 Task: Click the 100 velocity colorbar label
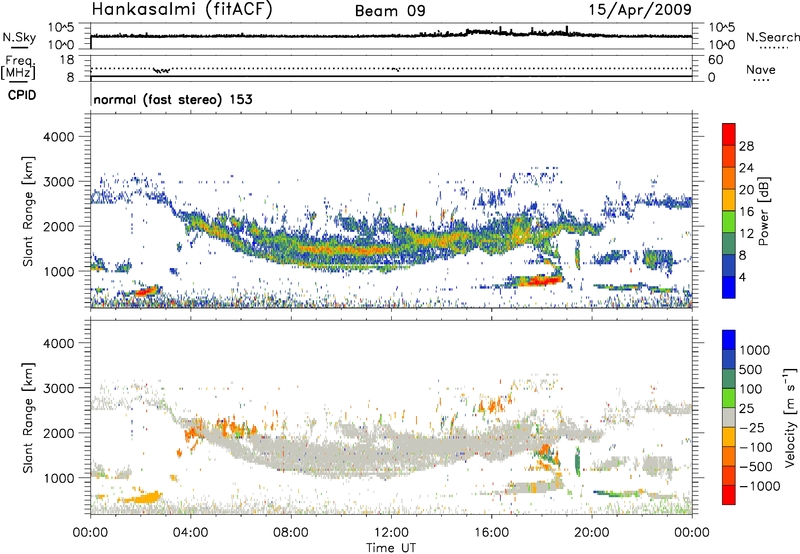point(751,389)
